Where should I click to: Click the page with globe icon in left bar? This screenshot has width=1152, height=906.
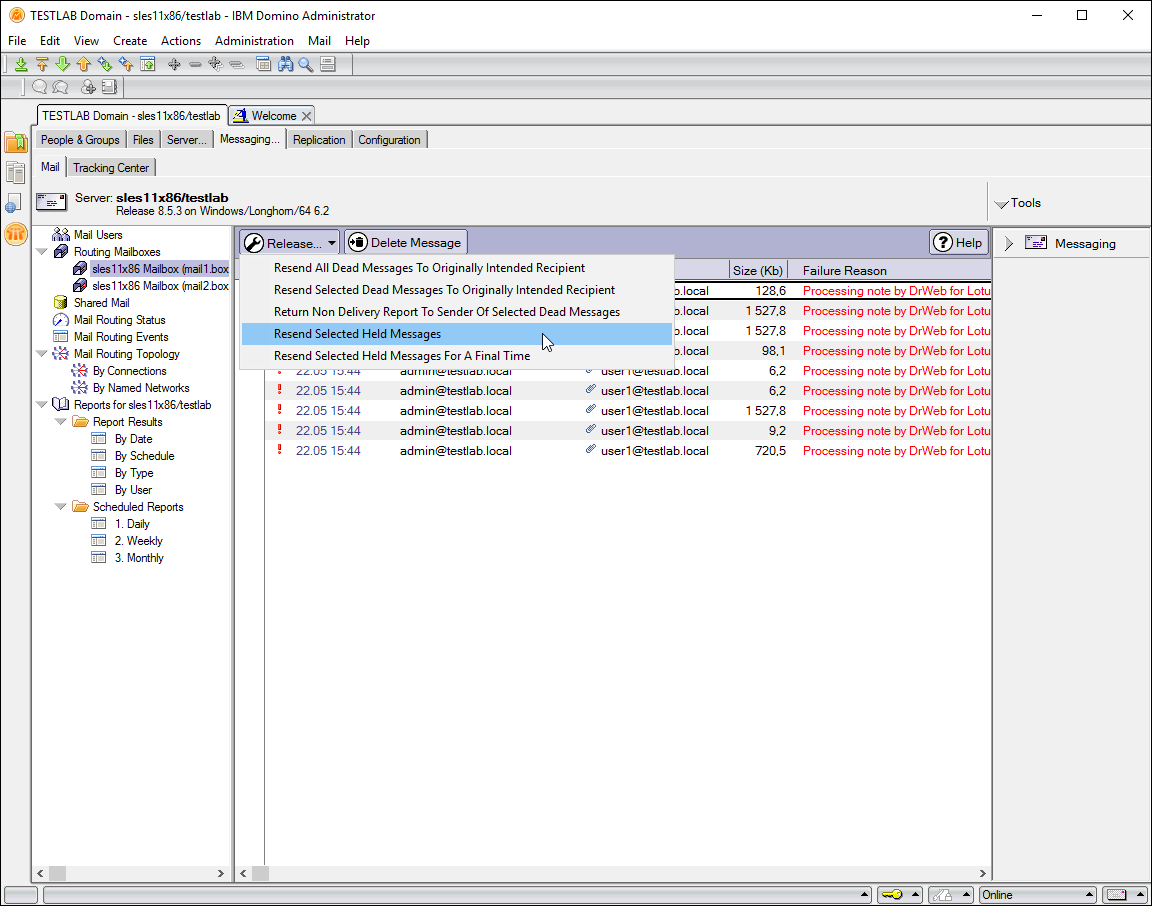pos(14,204)
